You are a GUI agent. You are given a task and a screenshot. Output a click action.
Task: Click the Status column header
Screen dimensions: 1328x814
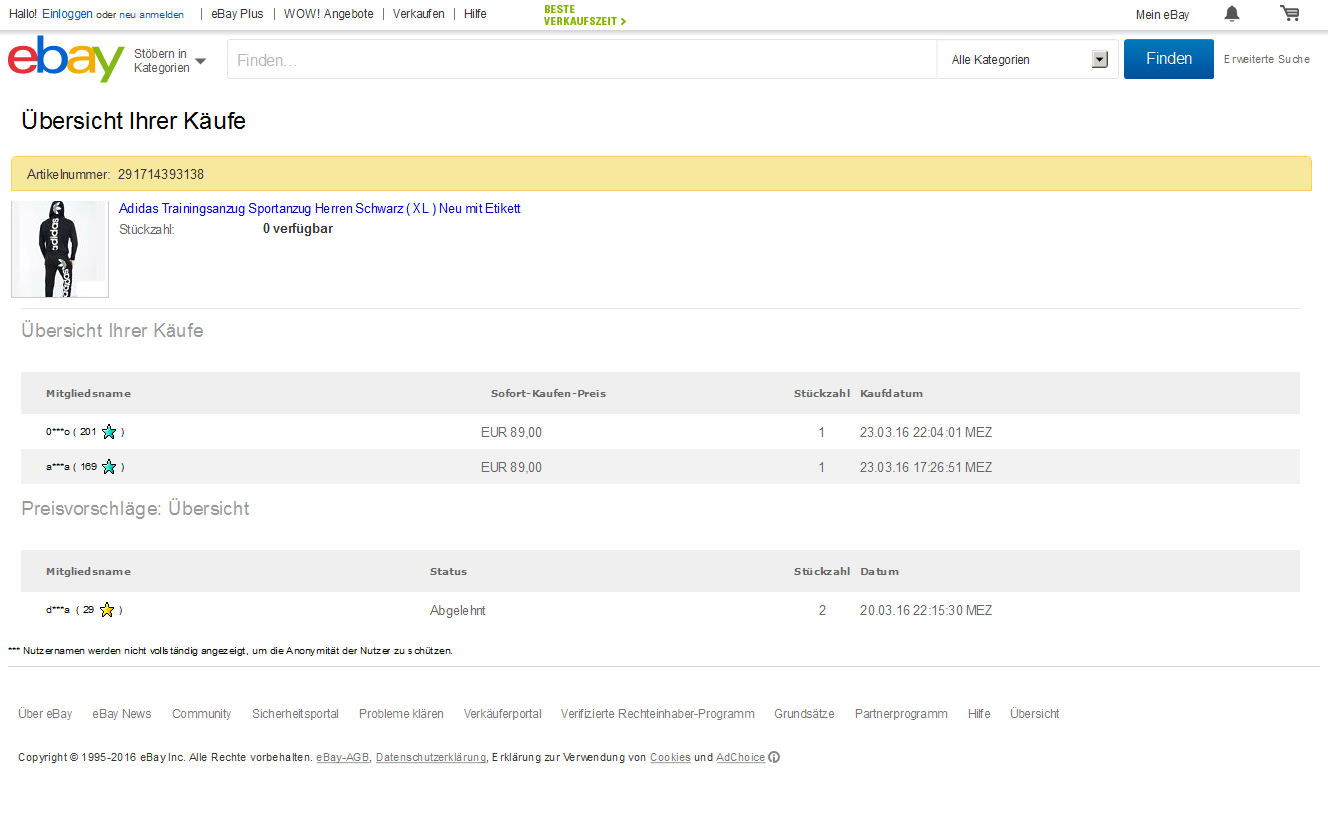448,572
